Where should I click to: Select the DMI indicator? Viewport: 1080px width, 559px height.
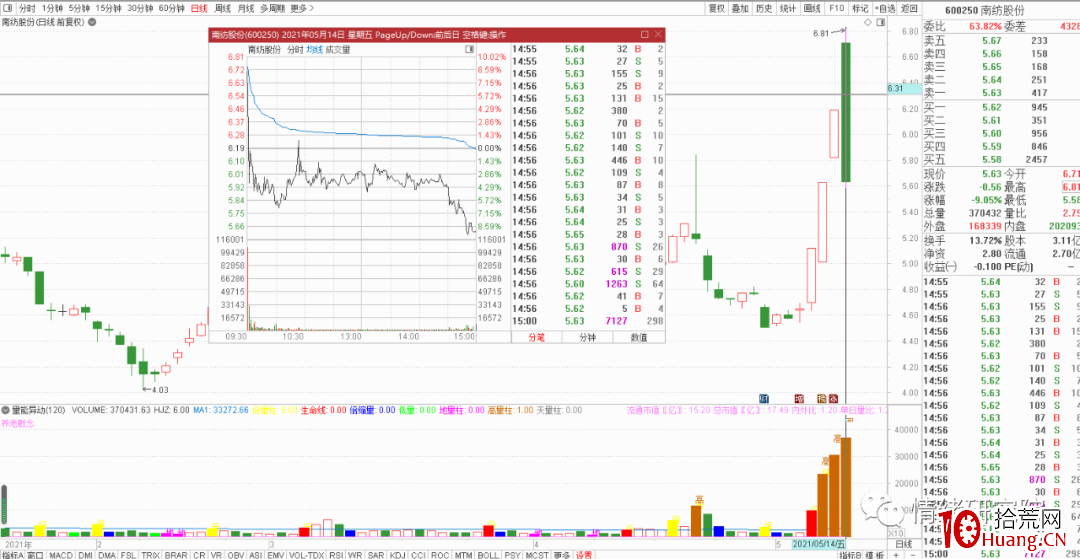pyautogui.click(x=85, y=554)
